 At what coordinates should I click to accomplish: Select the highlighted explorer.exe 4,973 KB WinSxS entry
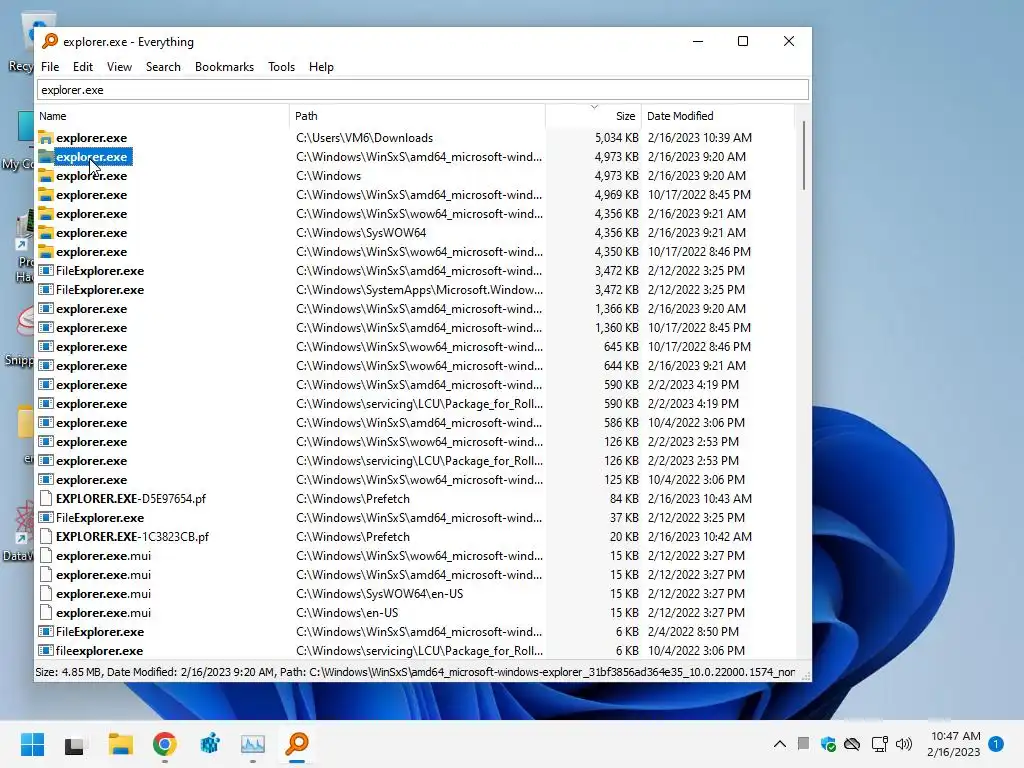(92, 157)
